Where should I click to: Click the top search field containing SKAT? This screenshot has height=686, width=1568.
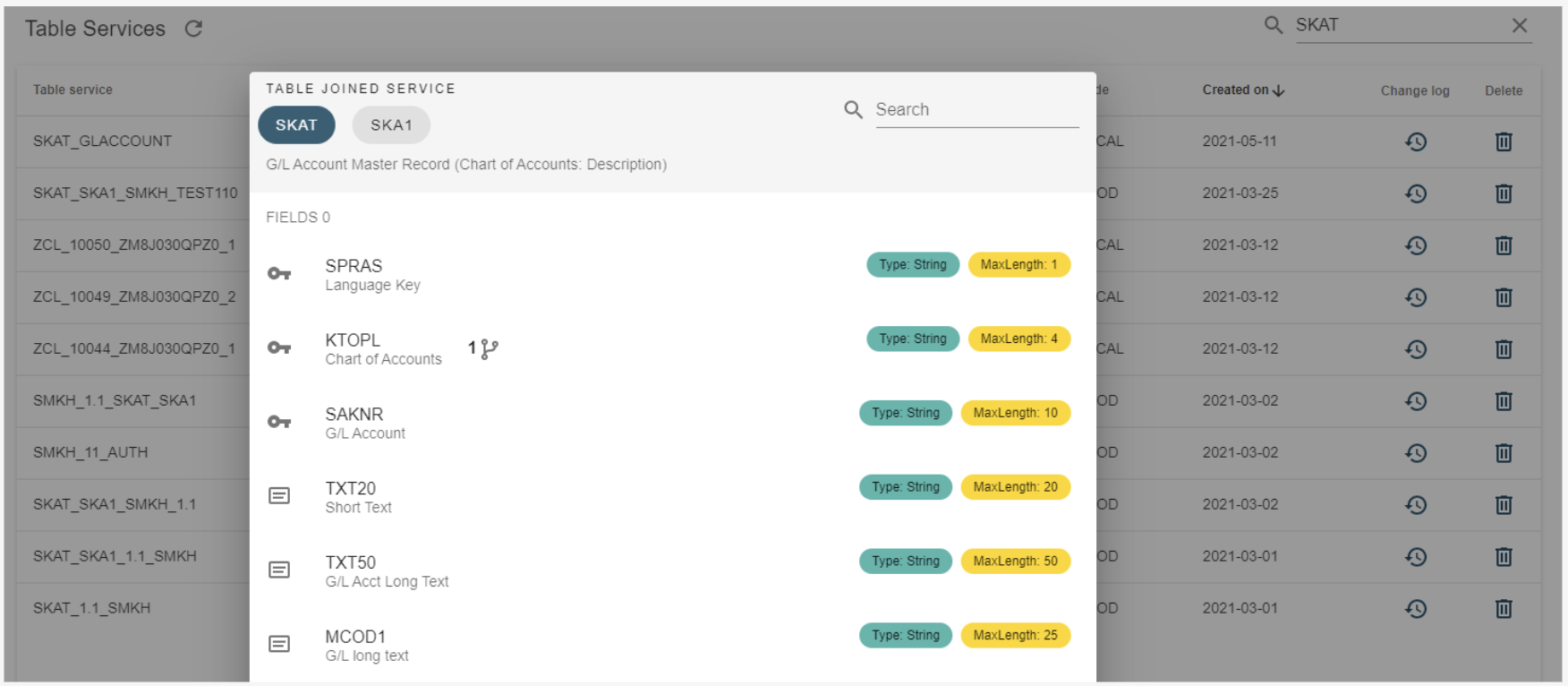click(x=1396, y=25)
